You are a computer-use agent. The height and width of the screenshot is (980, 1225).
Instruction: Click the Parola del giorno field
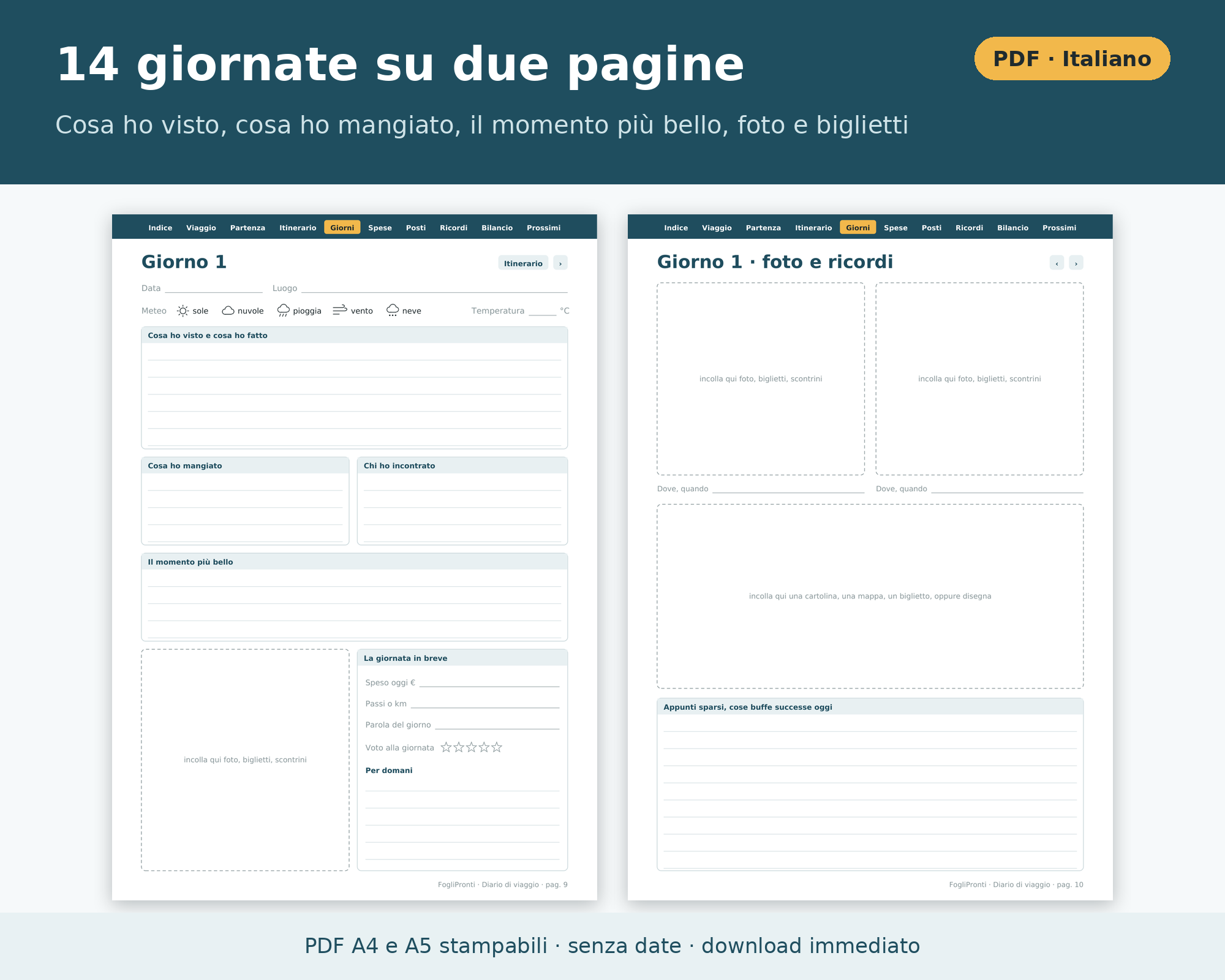[x=497, y=725]
